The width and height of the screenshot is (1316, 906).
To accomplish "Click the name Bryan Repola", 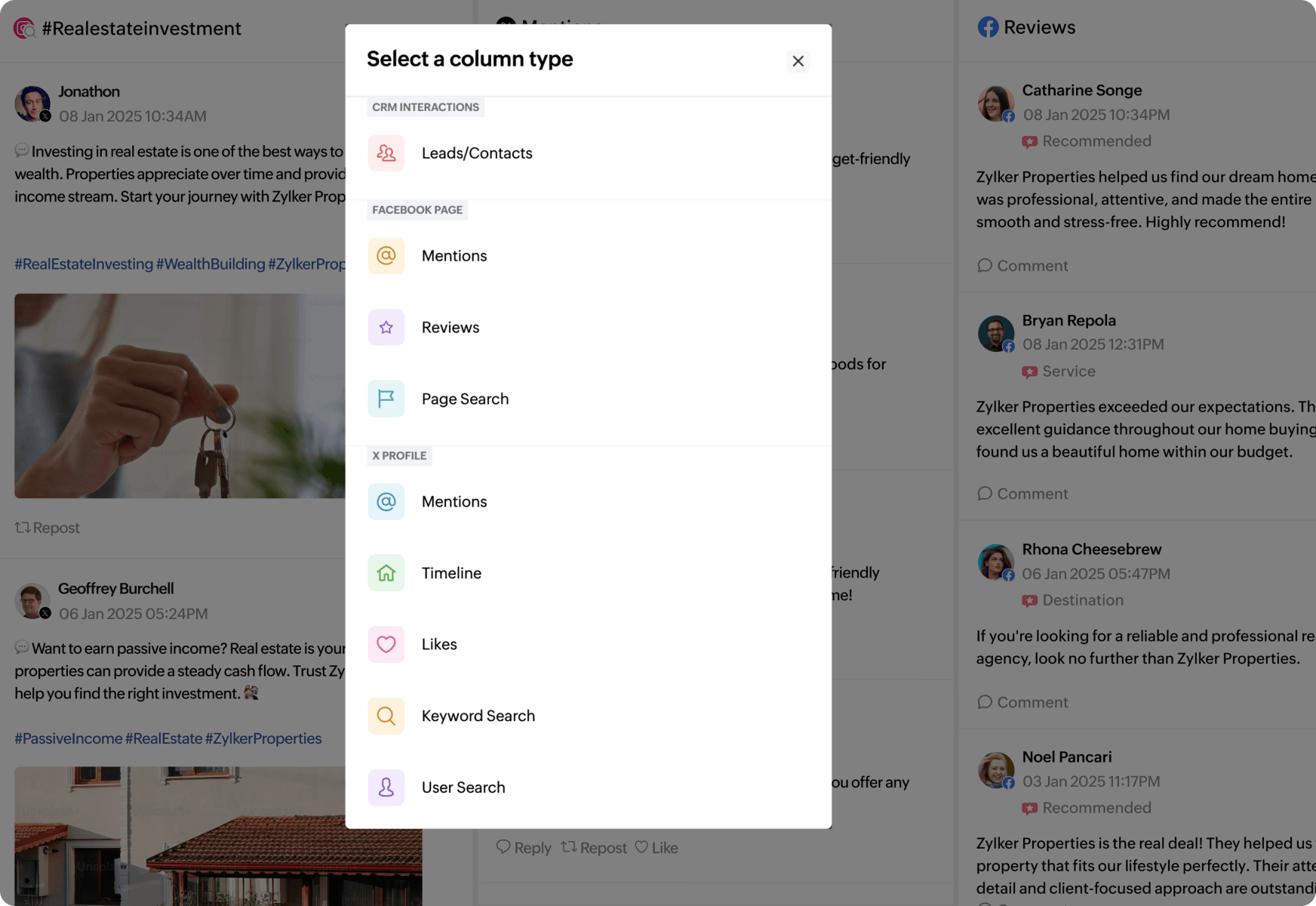I will [x=1069, y=320].
